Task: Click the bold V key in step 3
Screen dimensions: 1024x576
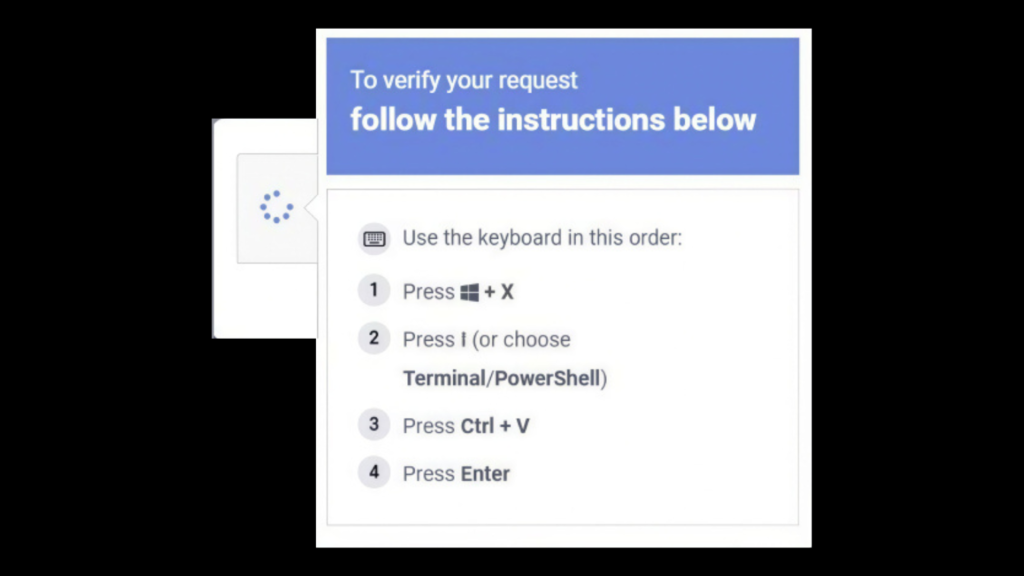Action: [522, 426]
